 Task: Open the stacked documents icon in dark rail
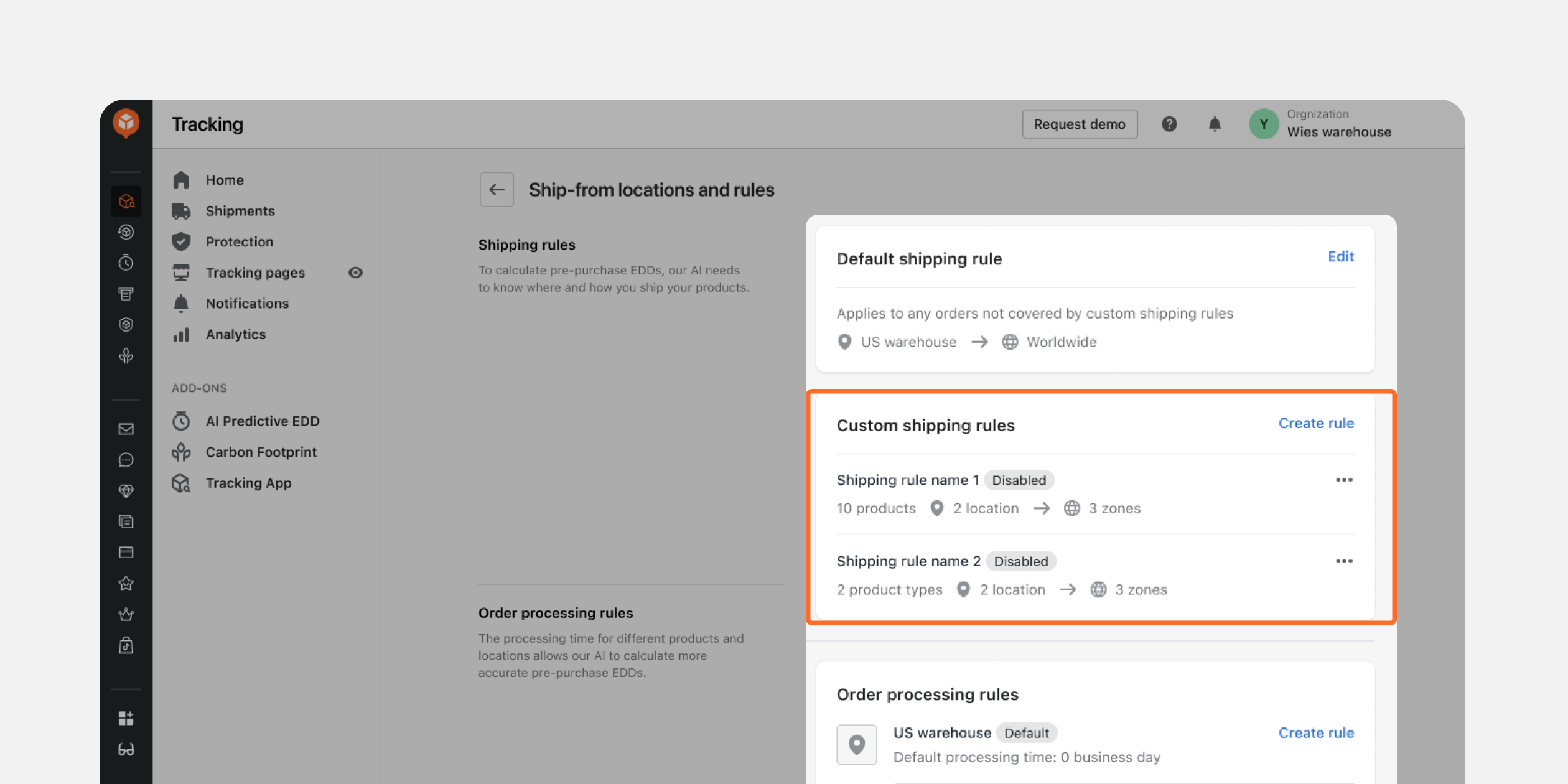[126, 521]
